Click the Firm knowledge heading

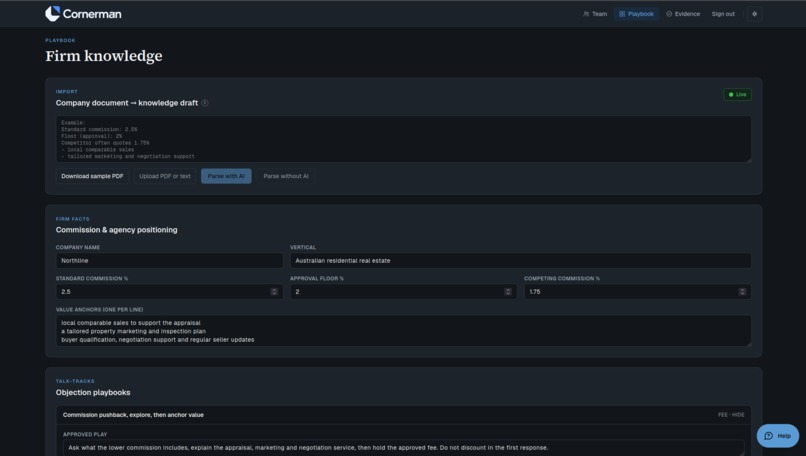click(104, 56)
